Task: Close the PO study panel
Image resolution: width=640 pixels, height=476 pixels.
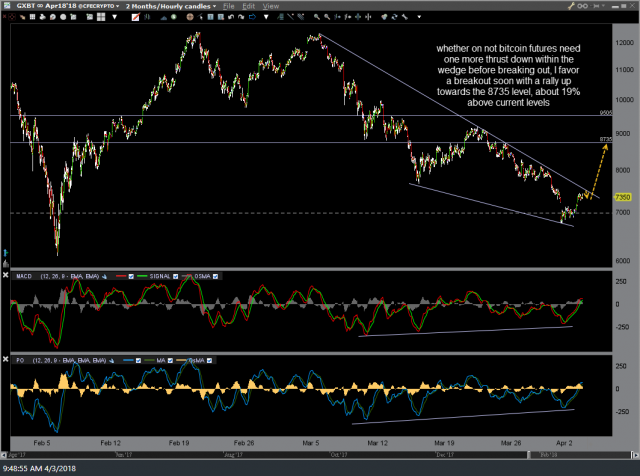Action: pos(5,359)
